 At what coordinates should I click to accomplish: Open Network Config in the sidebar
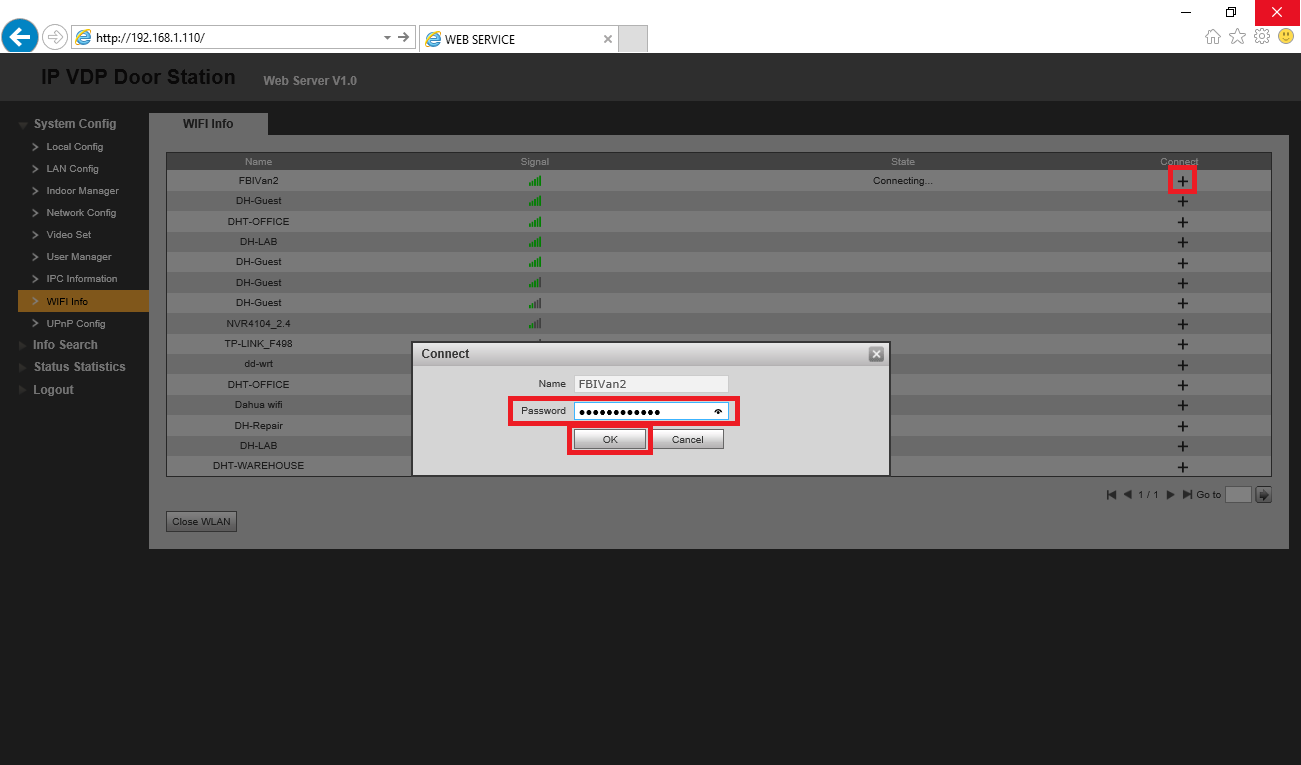coord(81,213)
